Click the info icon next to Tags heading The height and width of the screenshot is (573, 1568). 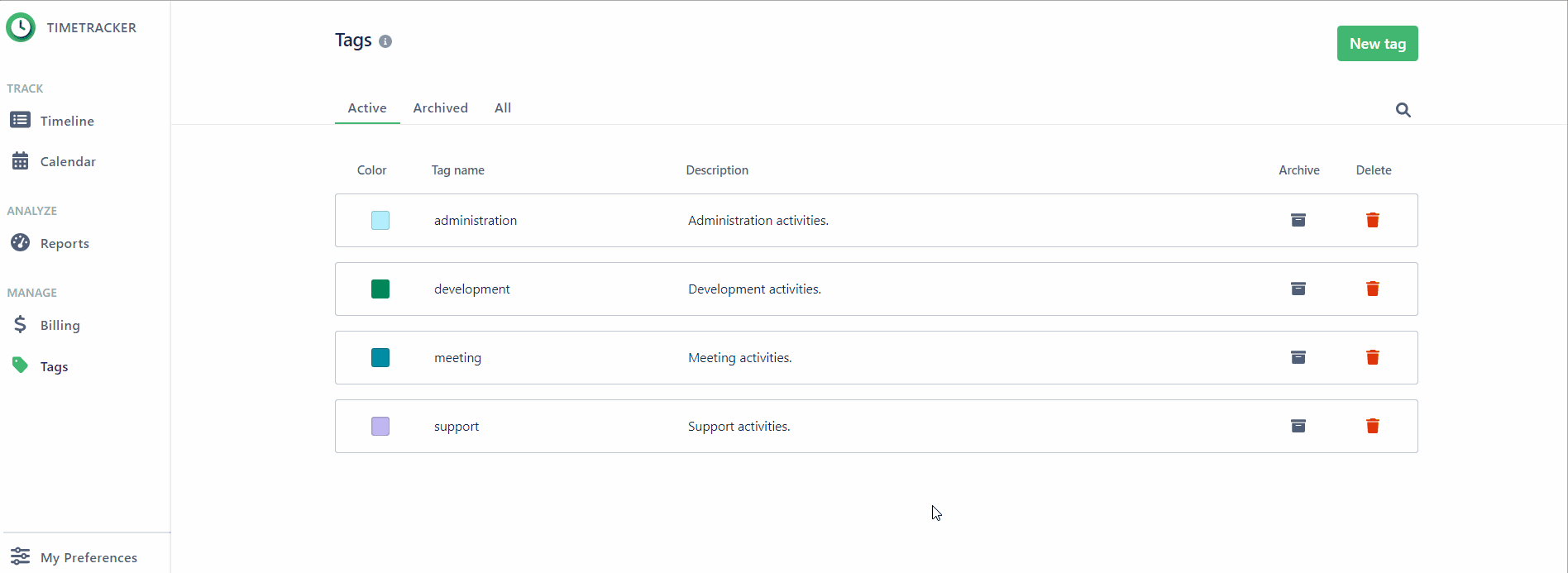click(385, 41)
